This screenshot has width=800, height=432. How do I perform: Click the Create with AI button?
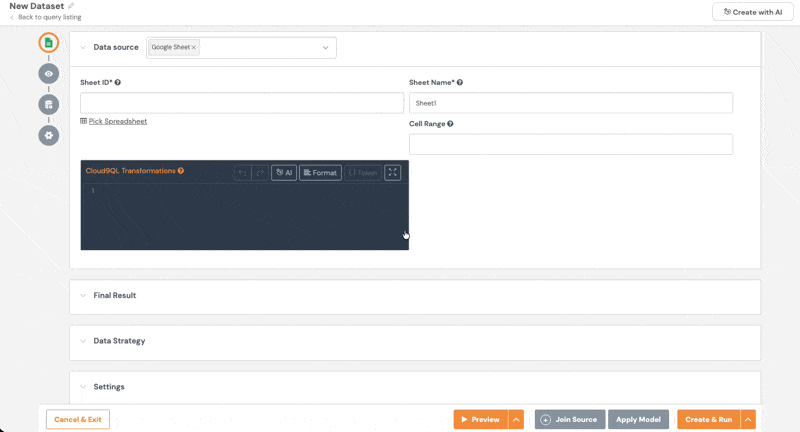[x=753, y=12]
